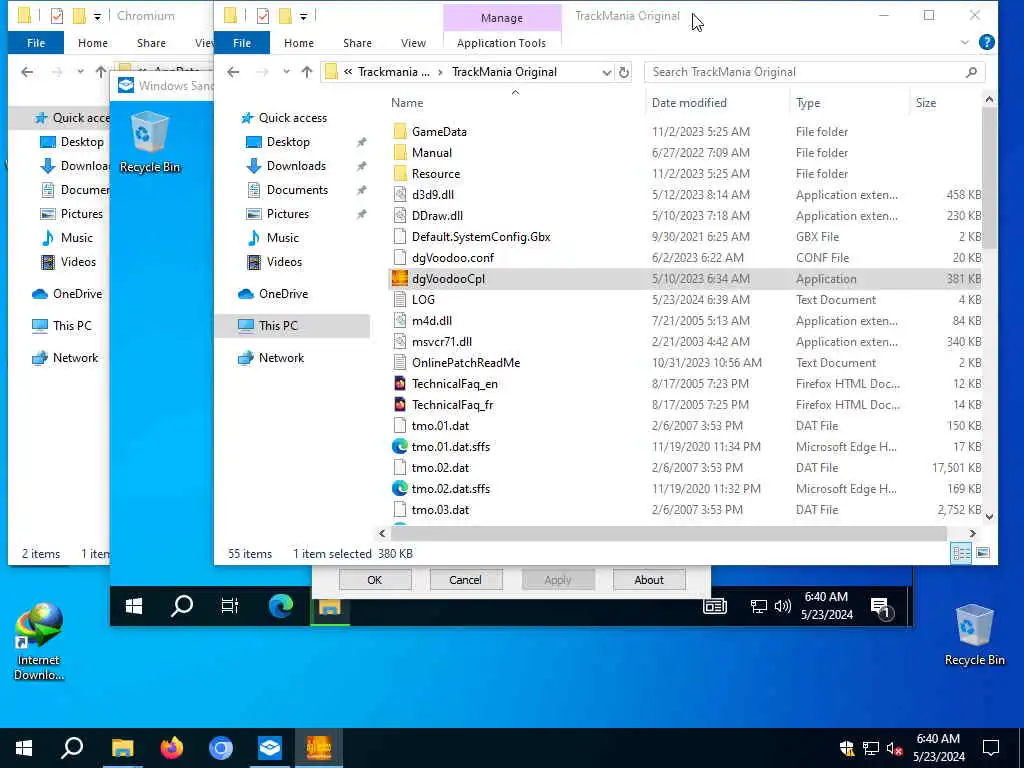Open Chromium from the host taskbar
Viewport: 1024px width, 768px height.
[221, 747]
